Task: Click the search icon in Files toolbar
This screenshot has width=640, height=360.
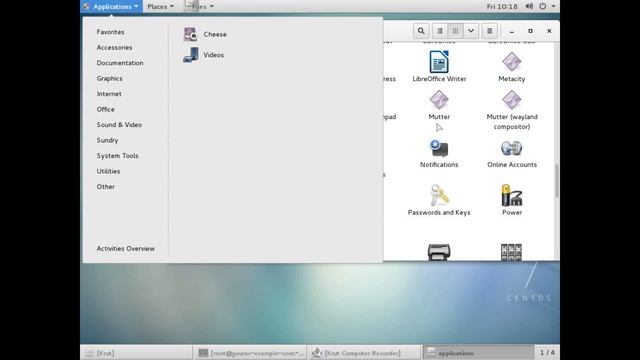Action: (x=421, y=31)
